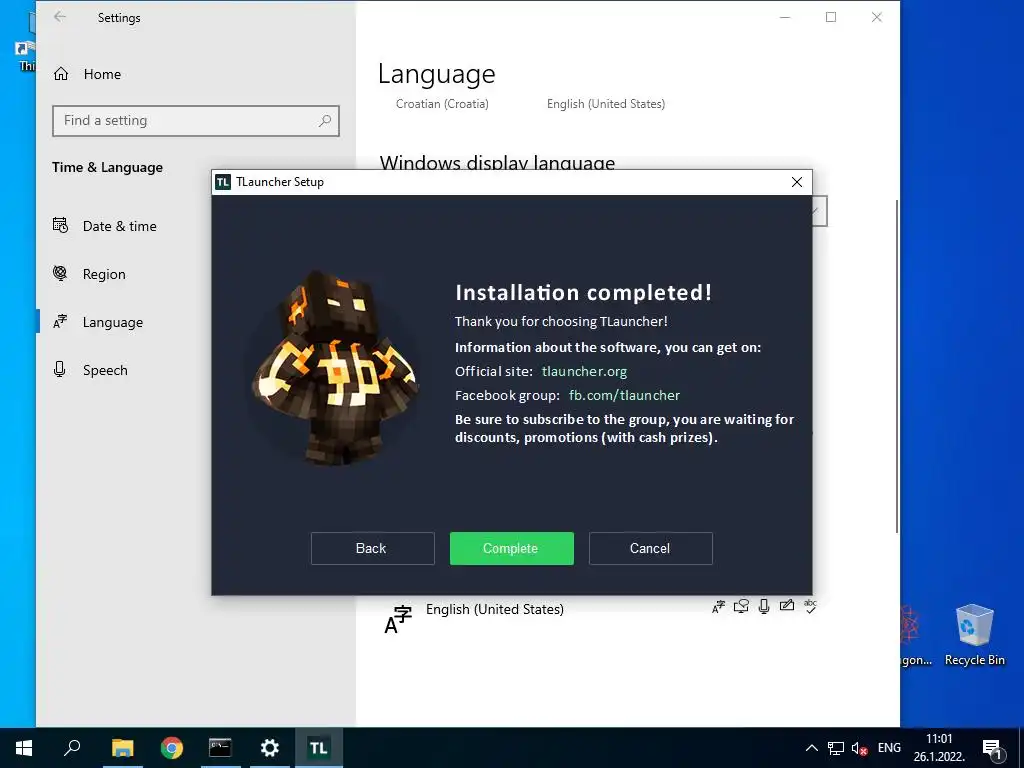Click the TLauncher character mascot image
Screen dimensions: 1024x768
[335, 368]
